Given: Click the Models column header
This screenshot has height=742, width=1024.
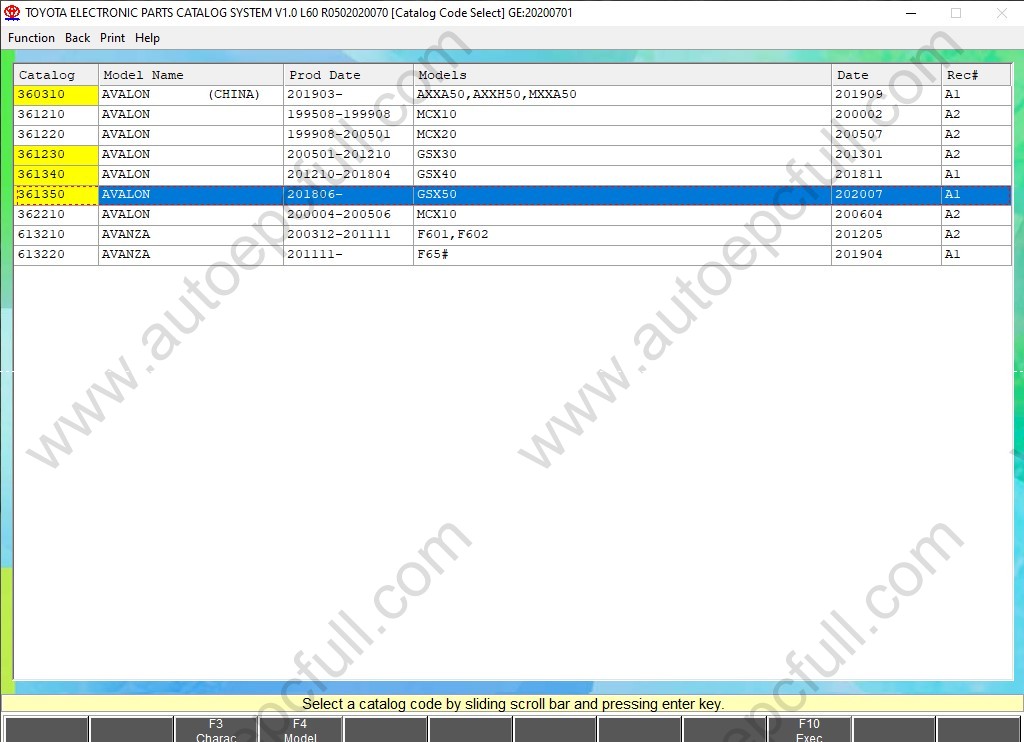Looking at the screenshot, I should (622, 74).
